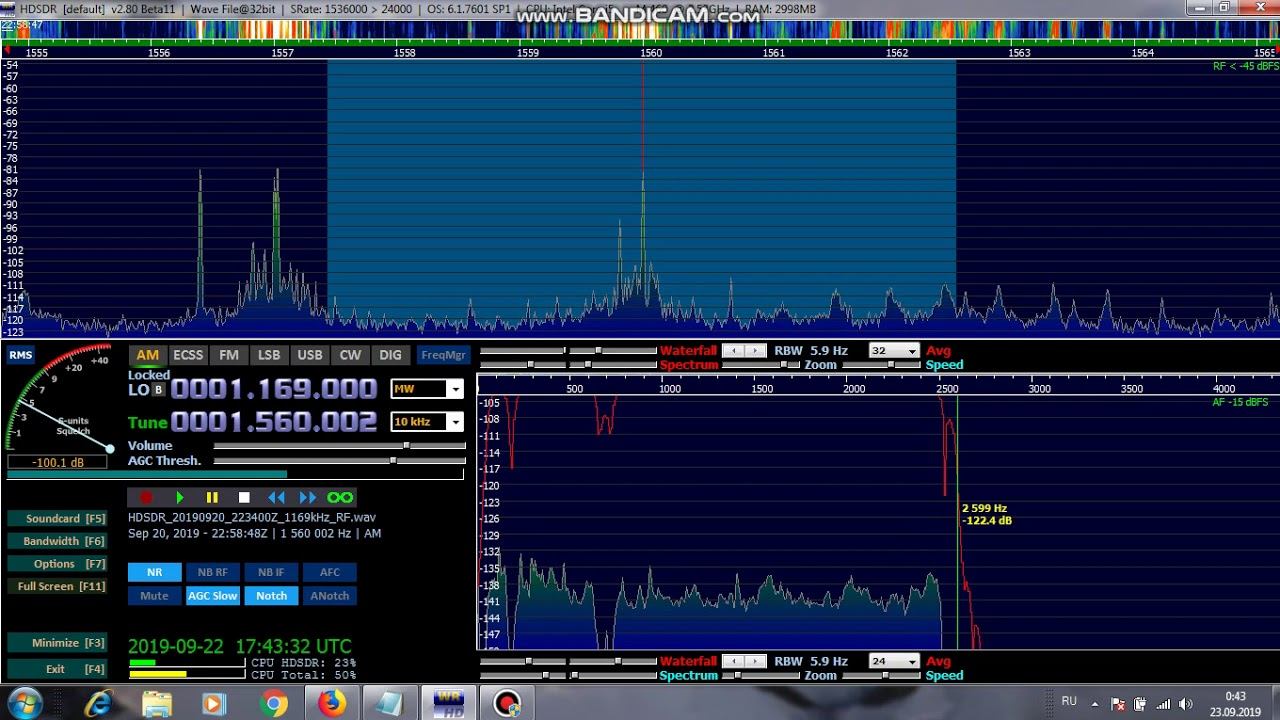This screenshot has height=720, width=1280.
Task: Select CW demodulation mode
Action: point(350,355)
